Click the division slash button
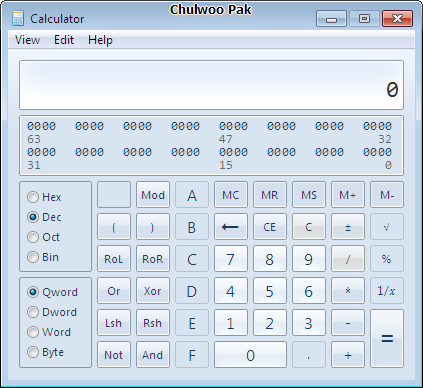Viewport: 423px width, 388px height. pyautogui.click(x=348, y=259)
